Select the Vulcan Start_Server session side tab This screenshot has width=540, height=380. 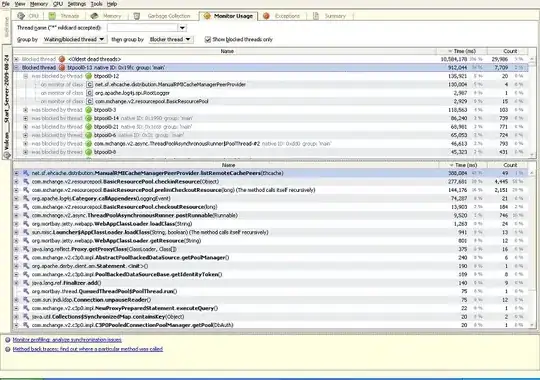pos(6,102)
